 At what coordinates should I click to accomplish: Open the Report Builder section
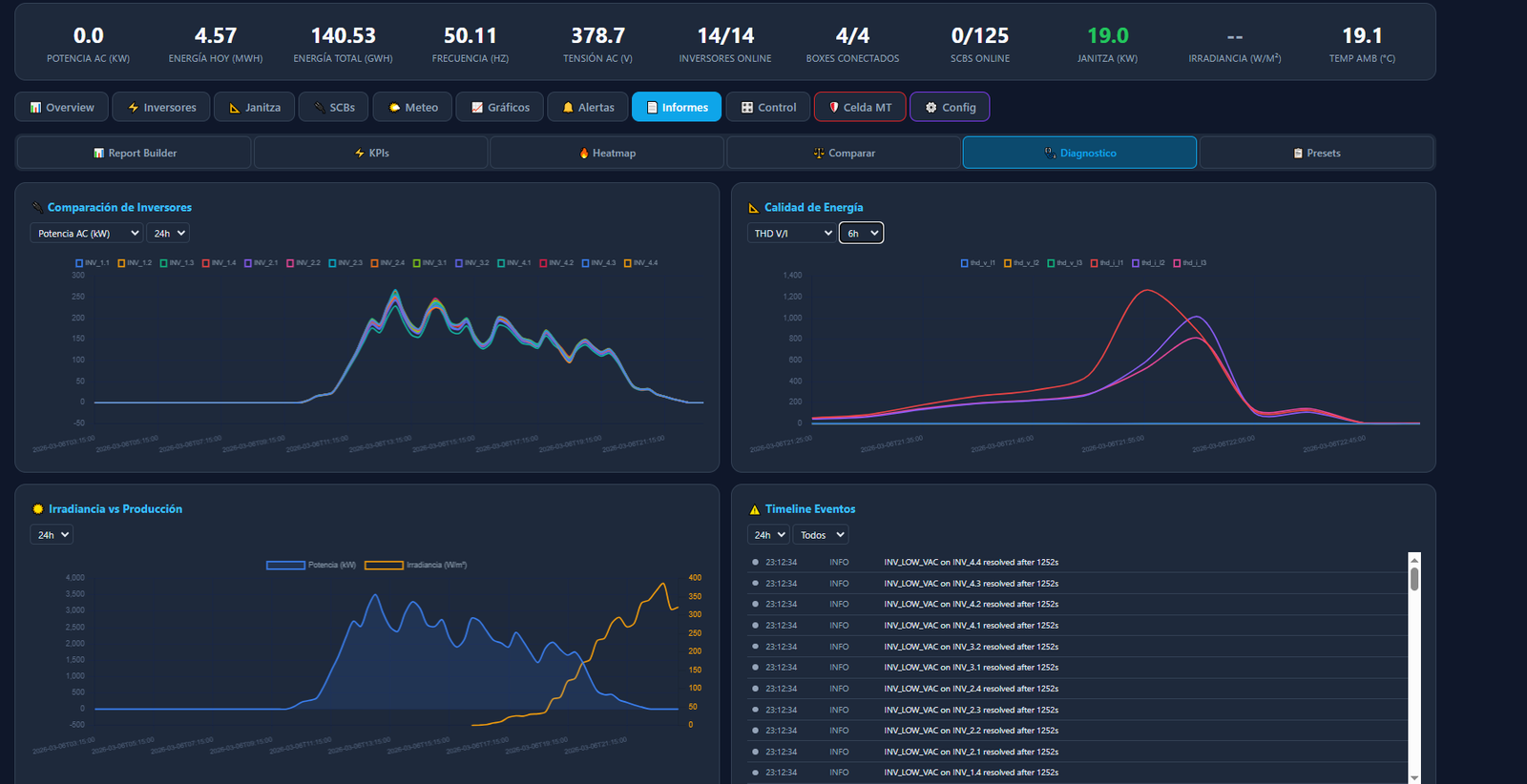(x=135, y=154)
